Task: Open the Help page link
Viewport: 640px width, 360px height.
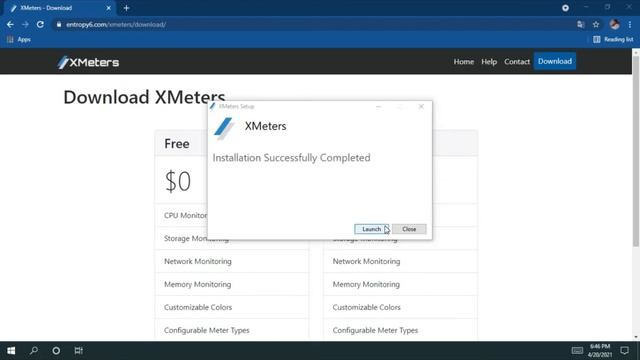Action: (489, 62)
